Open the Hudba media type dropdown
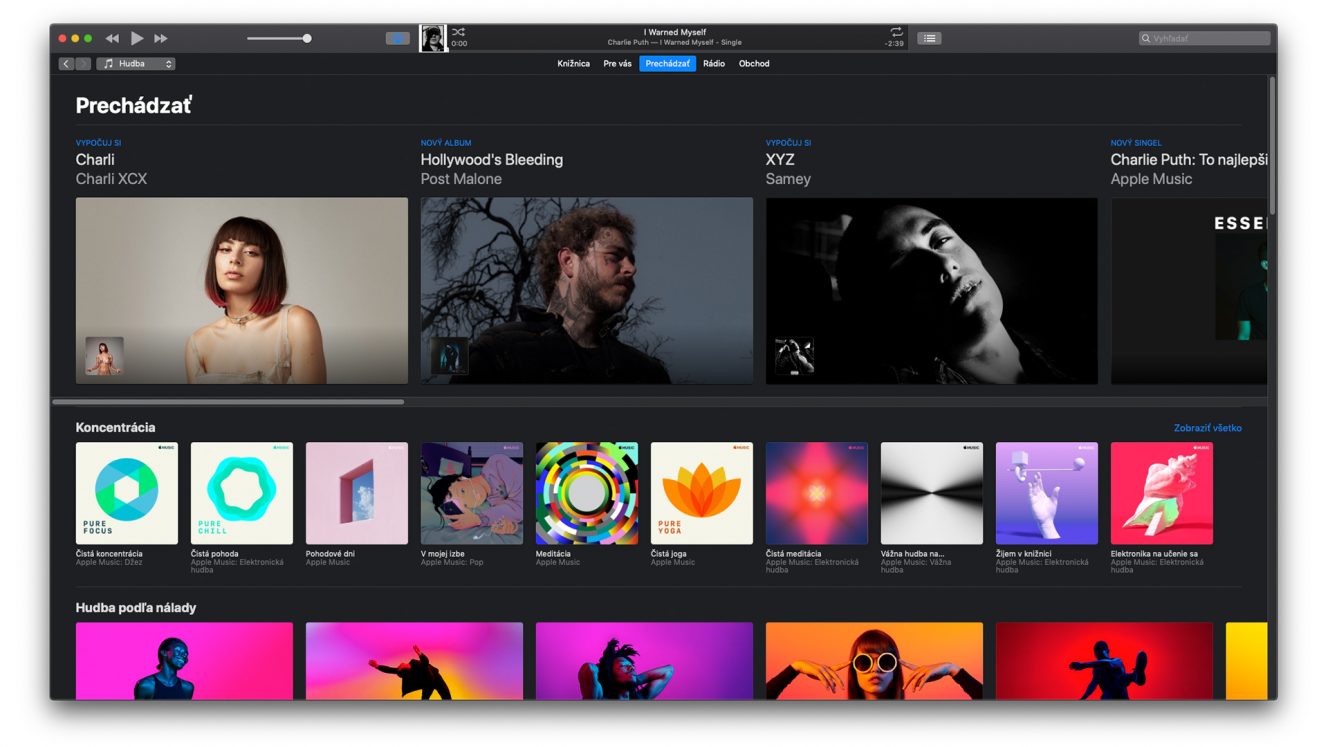The width and height of the screenshot is (1328, 747). 136,64
